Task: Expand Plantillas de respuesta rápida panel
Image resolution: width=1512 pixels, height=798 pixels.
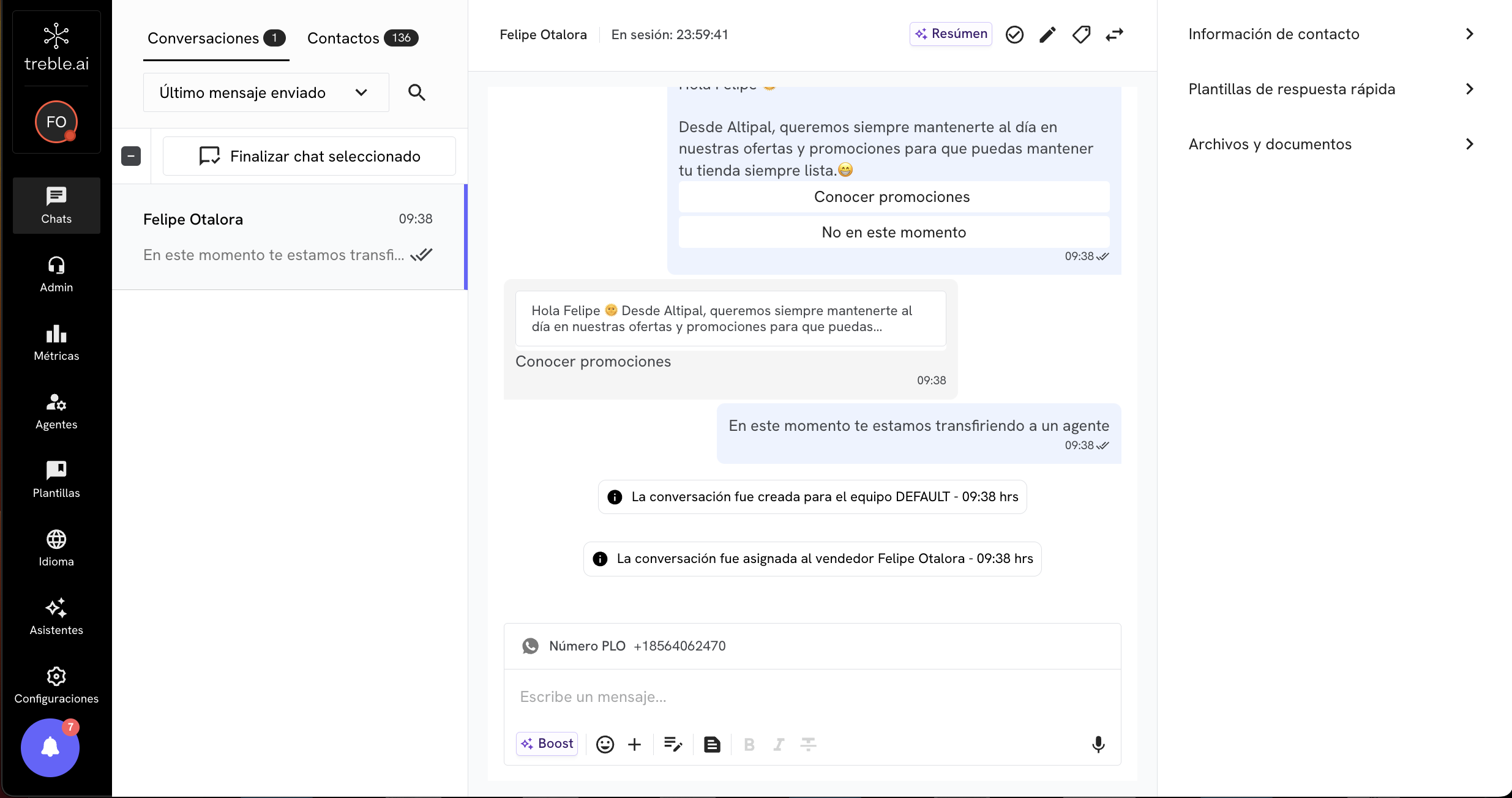Action: click(1333, 89)
